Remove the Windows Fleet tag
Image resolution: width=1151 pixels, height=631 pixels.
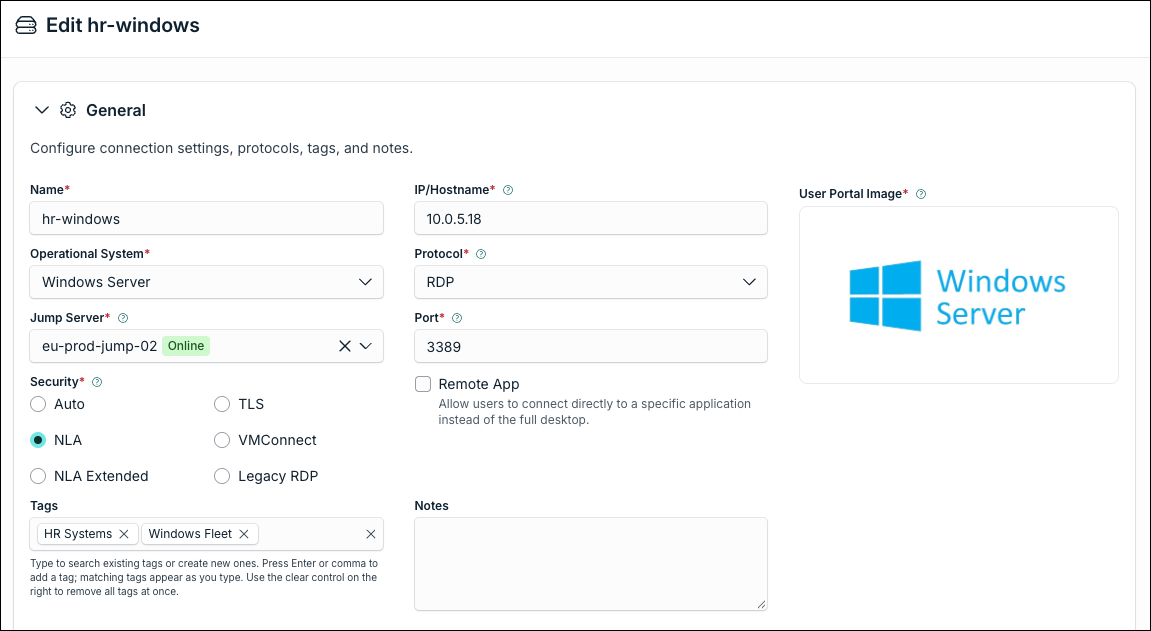[x=244, y=534]
